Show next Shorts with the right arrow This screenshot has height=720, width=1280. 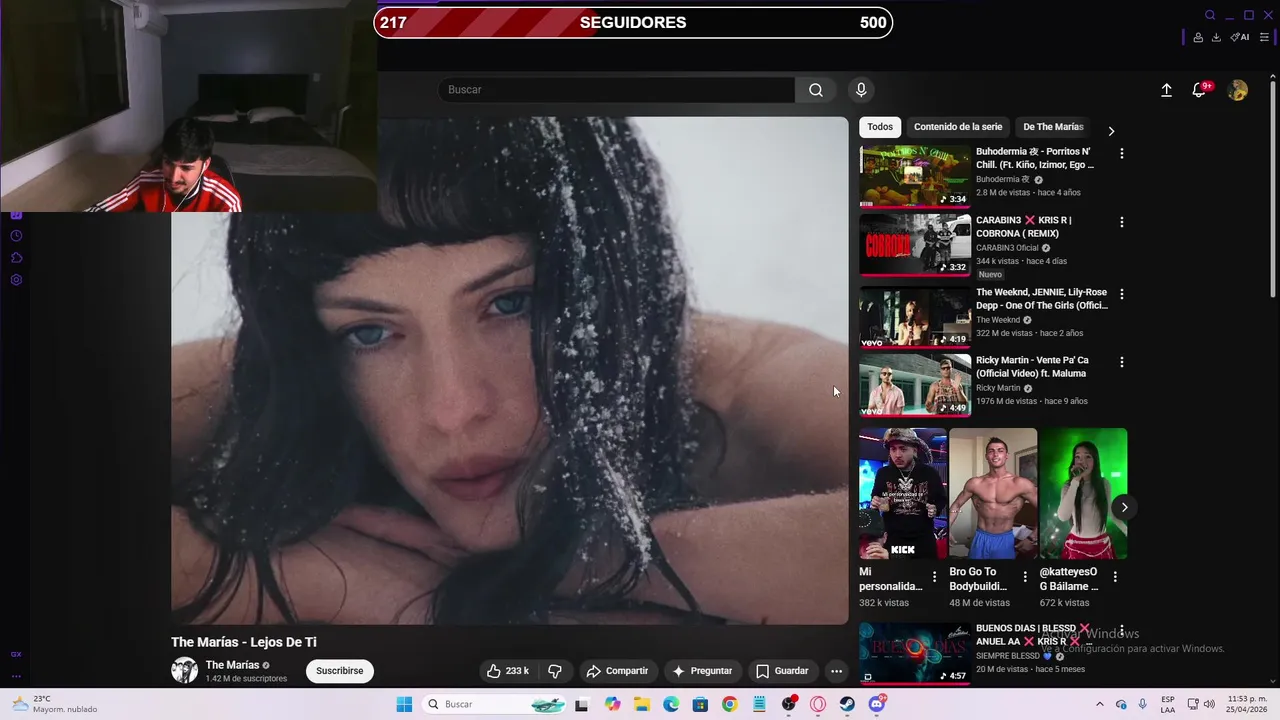(x=1124, y=507)
